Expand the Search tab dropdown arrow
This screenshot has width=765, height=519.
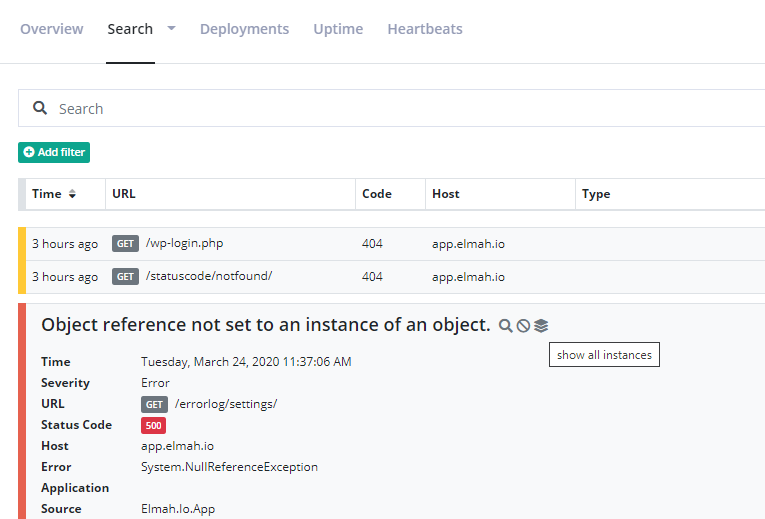click(x=171, y=28)
